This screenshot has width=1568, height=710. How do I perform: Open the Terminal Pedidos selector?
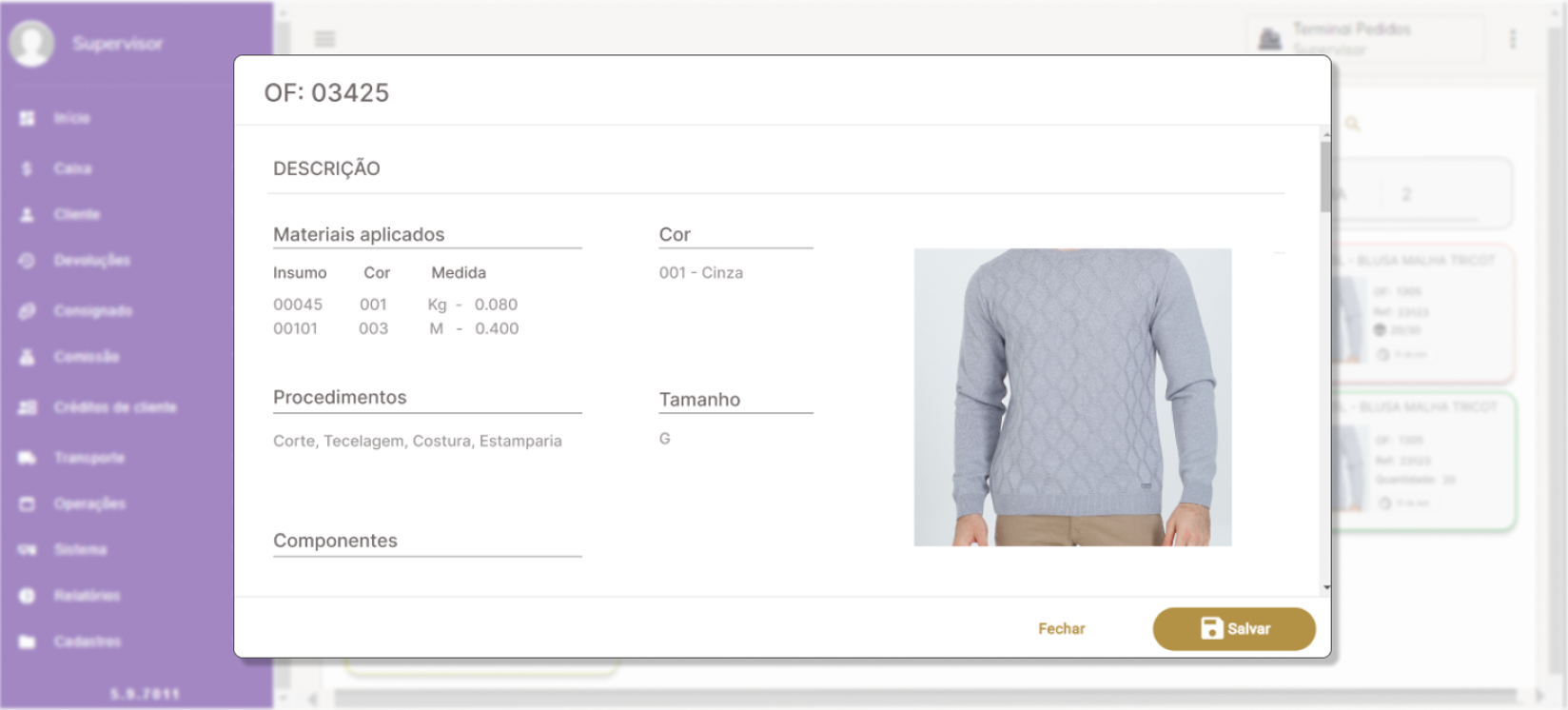click(x=1365, y=38)
